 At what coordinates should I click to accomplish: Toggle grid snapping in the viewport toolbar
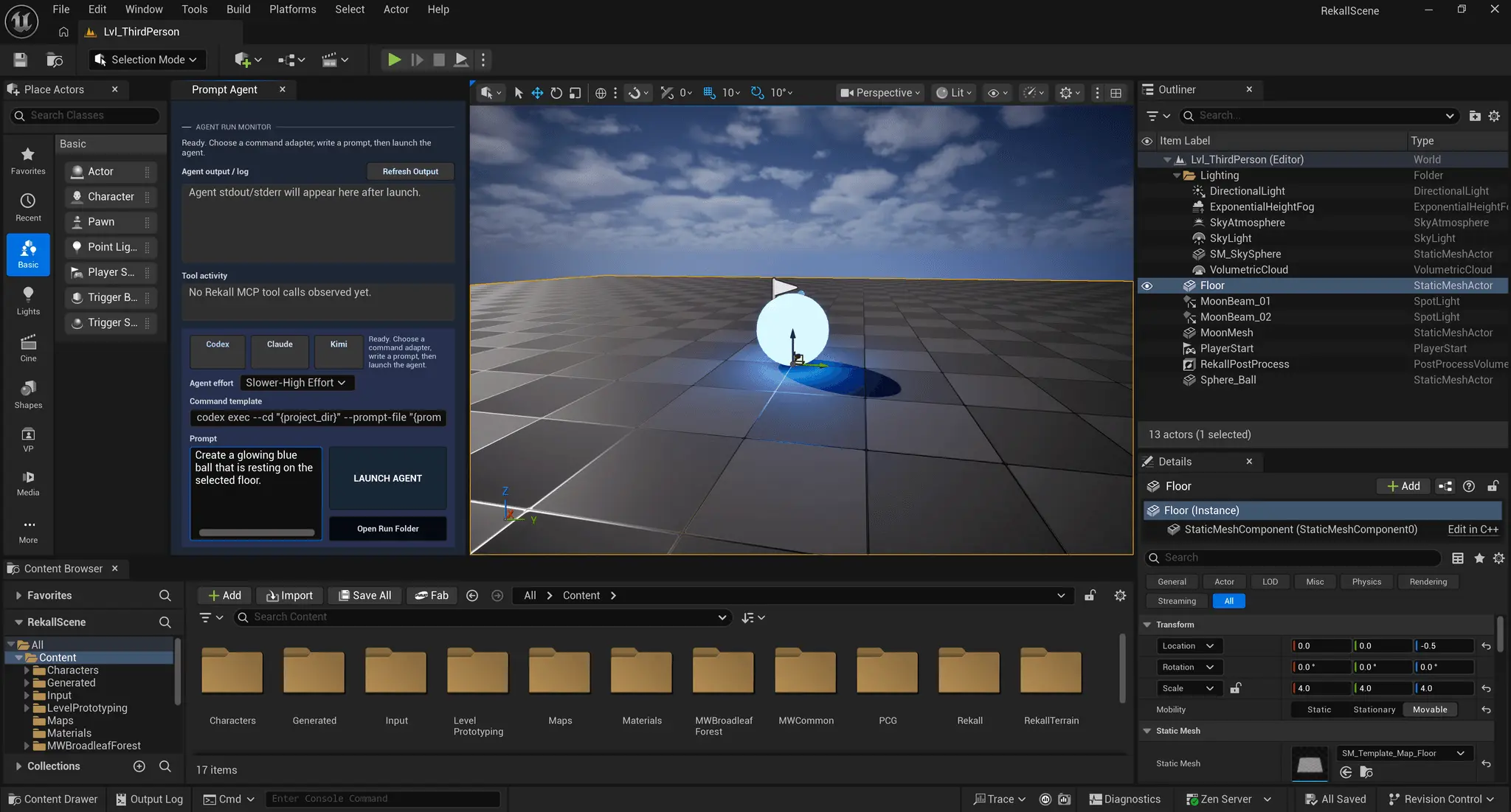(x=709, y=93)
